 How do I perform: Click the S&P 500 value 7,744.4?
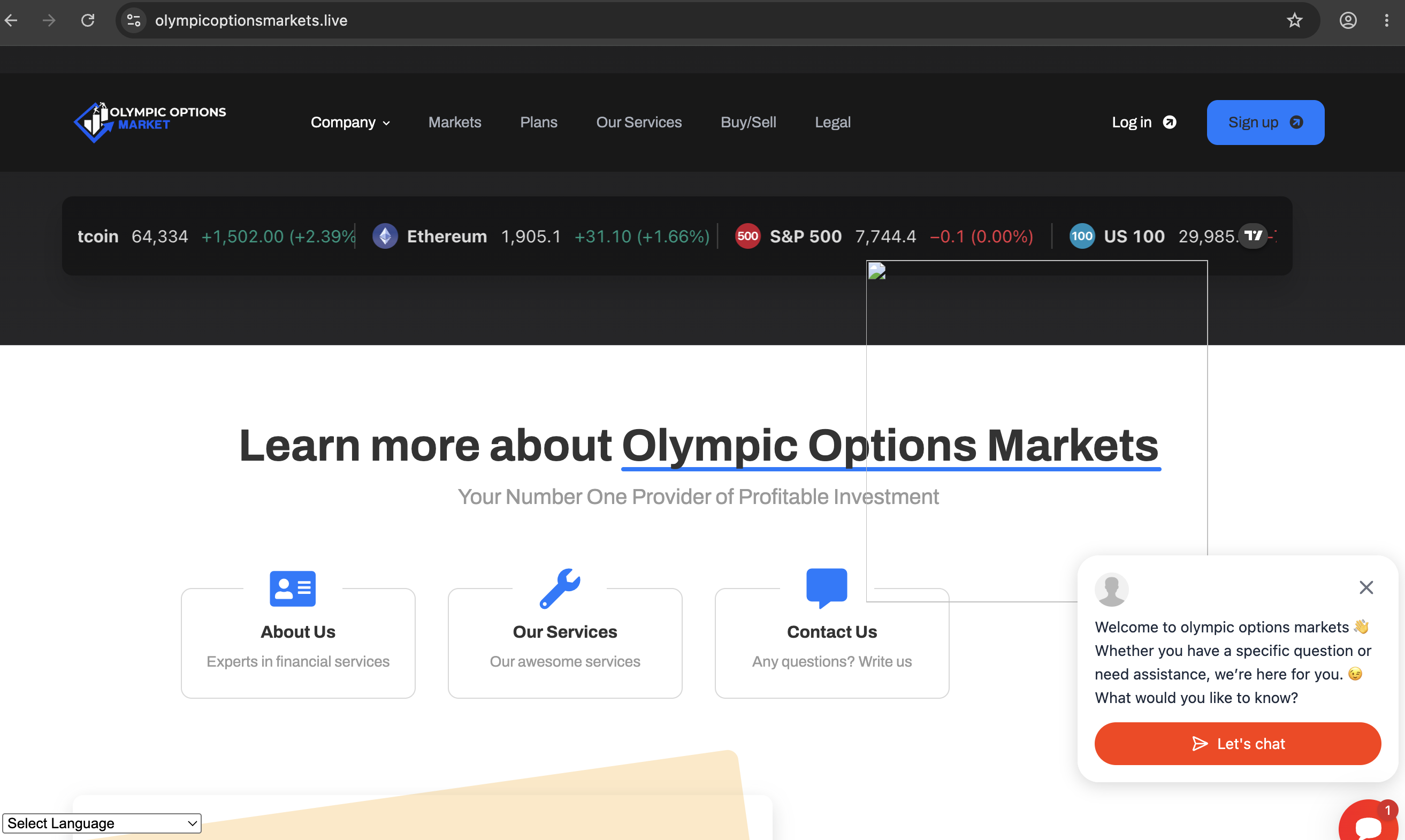point(885,236)
